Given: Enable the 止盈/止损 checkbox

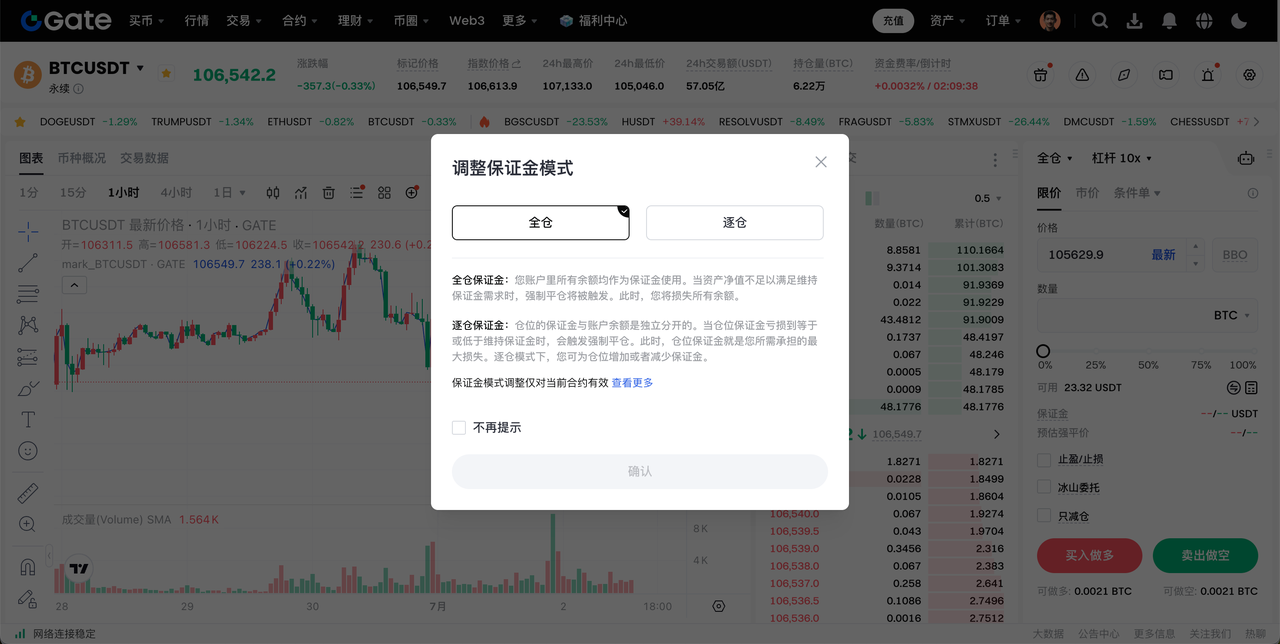Looking at the screenshot, I should (x=1045, y=460).
